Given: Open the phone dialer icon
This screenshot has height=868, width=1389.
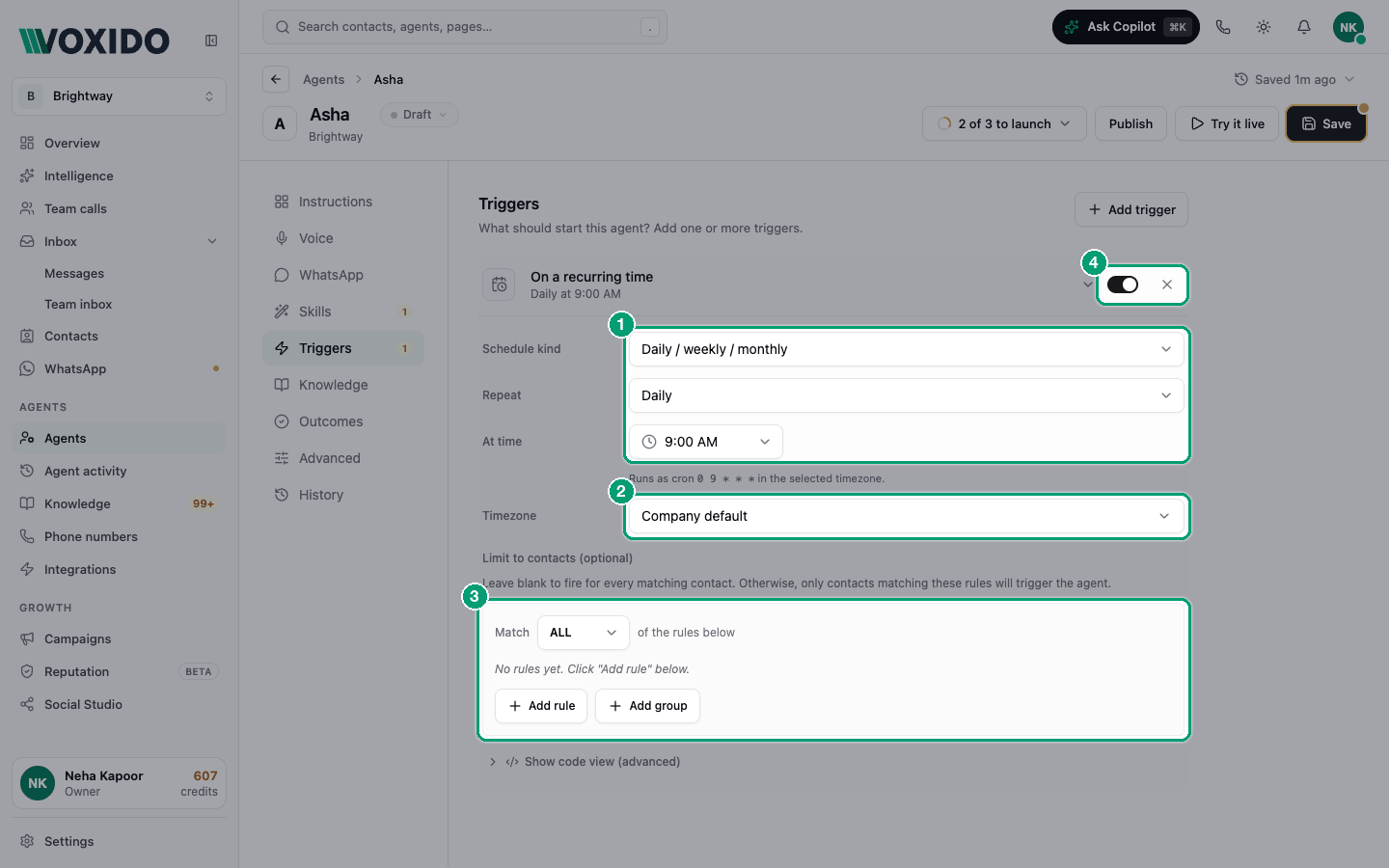Looking at the screenshot, I should coord(1223,27).
